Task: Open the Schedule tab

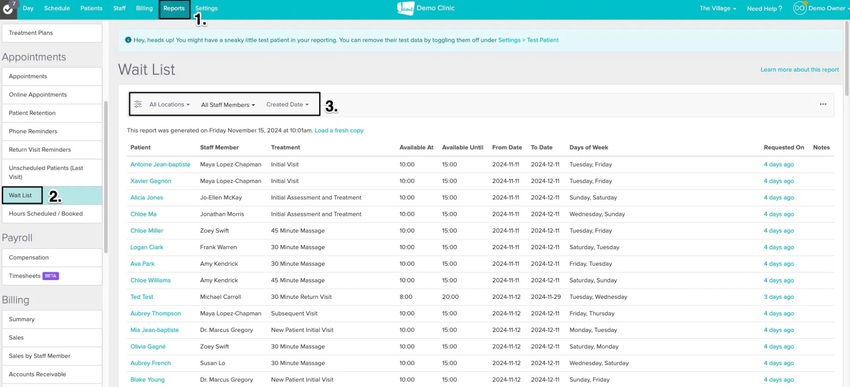Action: (56, 9)
